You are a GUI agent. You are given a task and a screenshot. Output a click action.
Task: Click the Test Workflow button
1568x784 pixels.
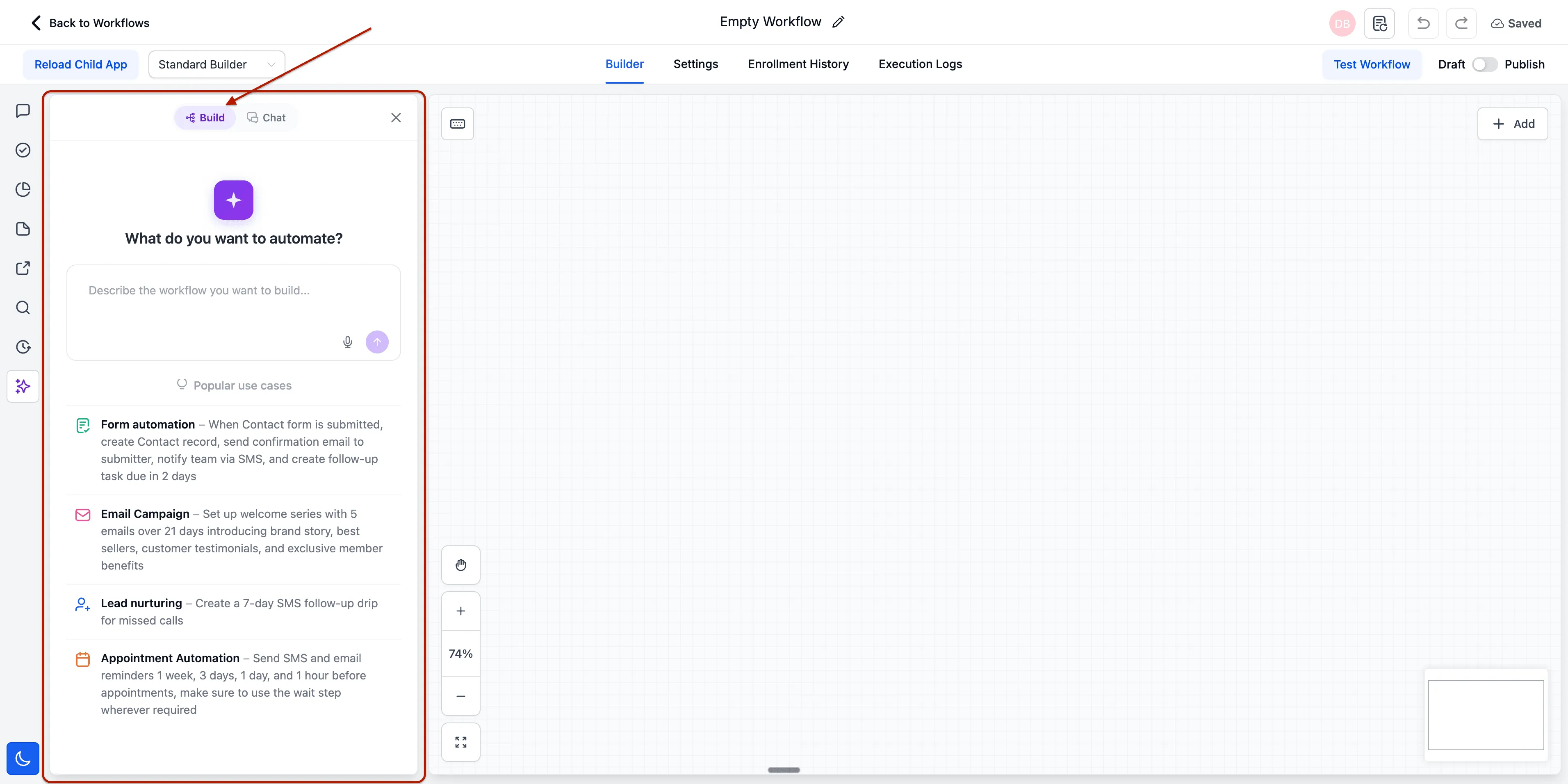pyautogui.click(x=1372, y=64)
